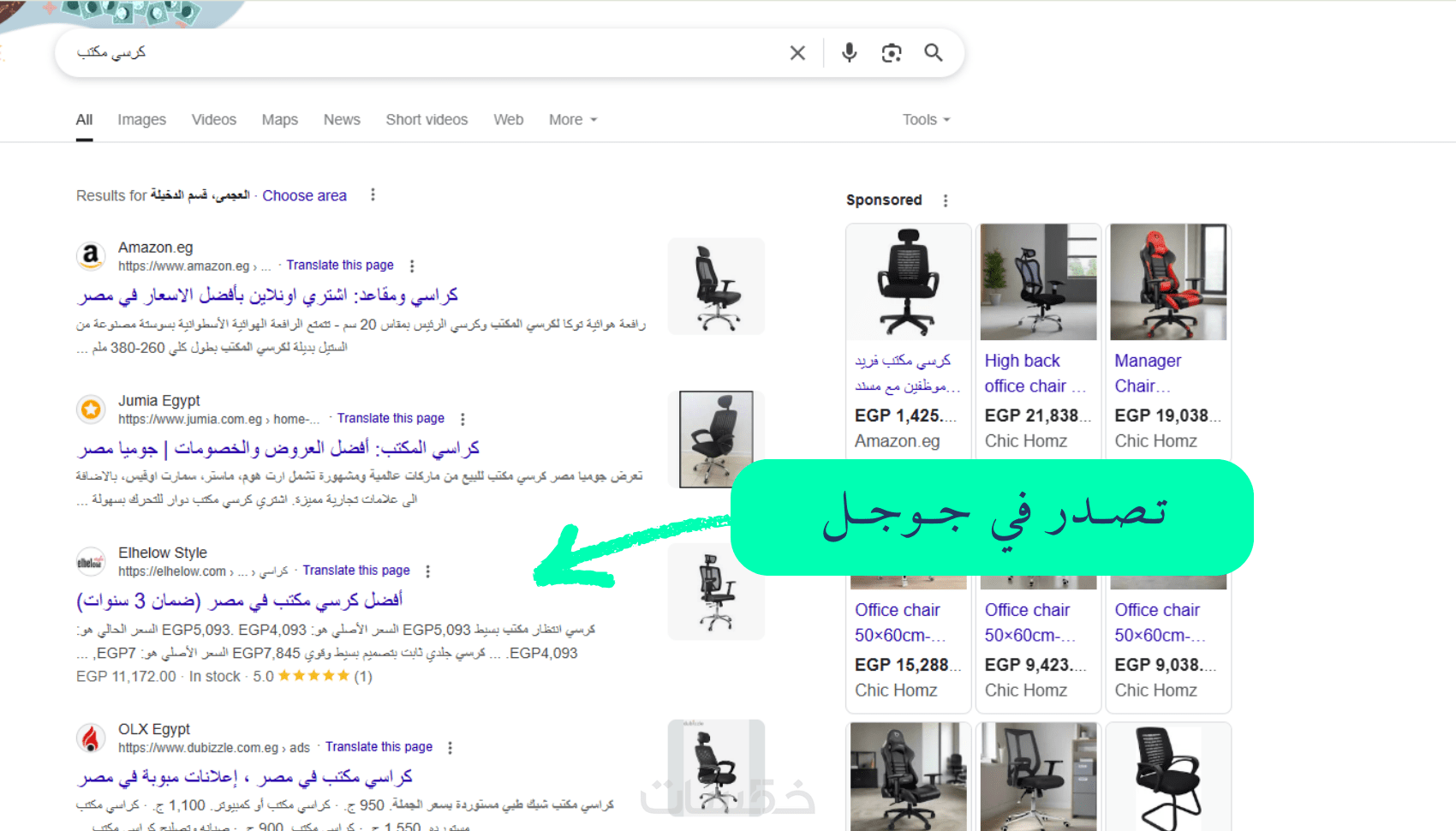This screenshot has height=831, width=1456.
Task: Open more options for OLX Egypt result
Action: pyautogui.click(x=450, y=748)
